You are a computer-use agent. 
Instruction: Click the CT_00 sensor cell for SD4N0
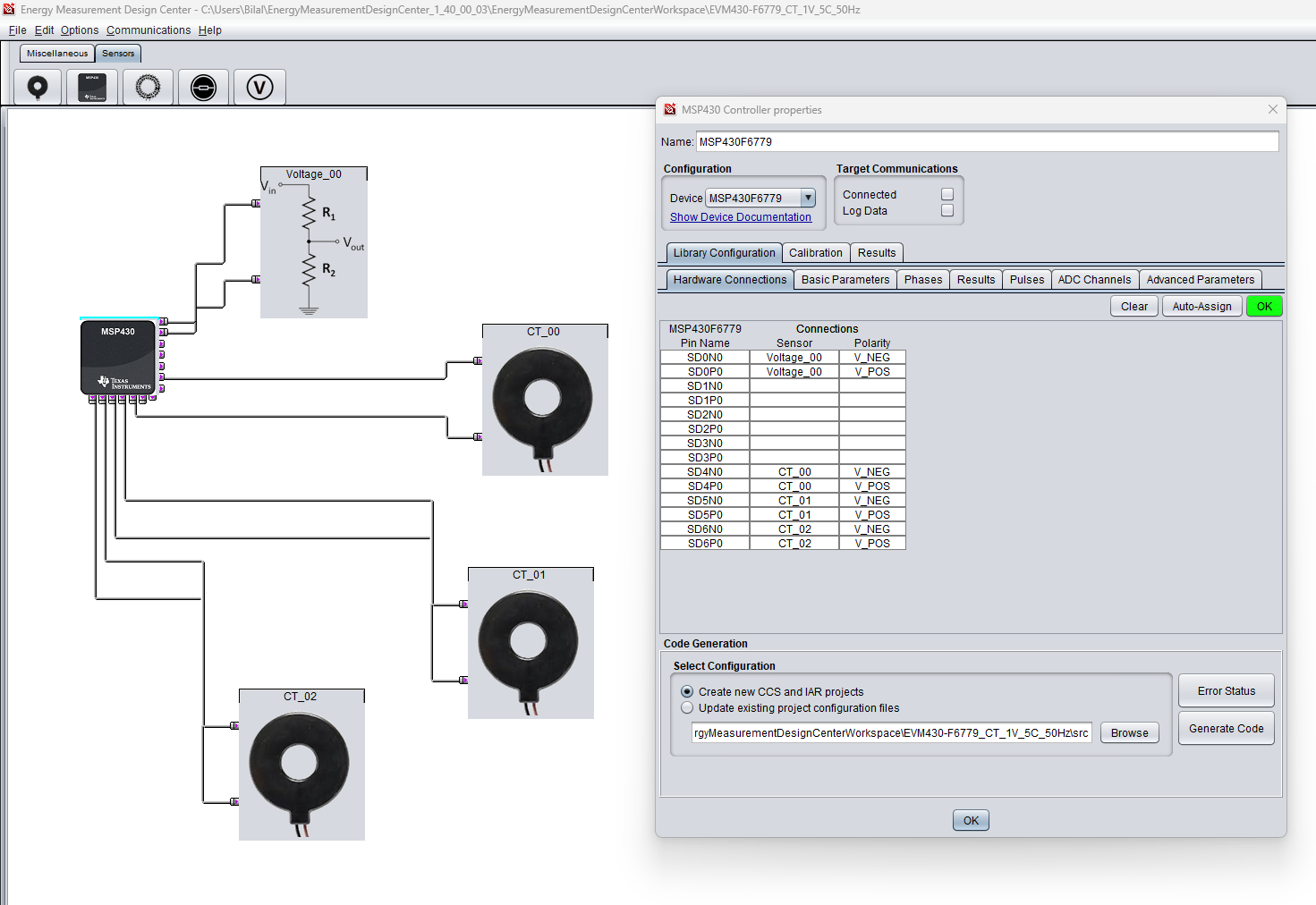pos(794,472)
